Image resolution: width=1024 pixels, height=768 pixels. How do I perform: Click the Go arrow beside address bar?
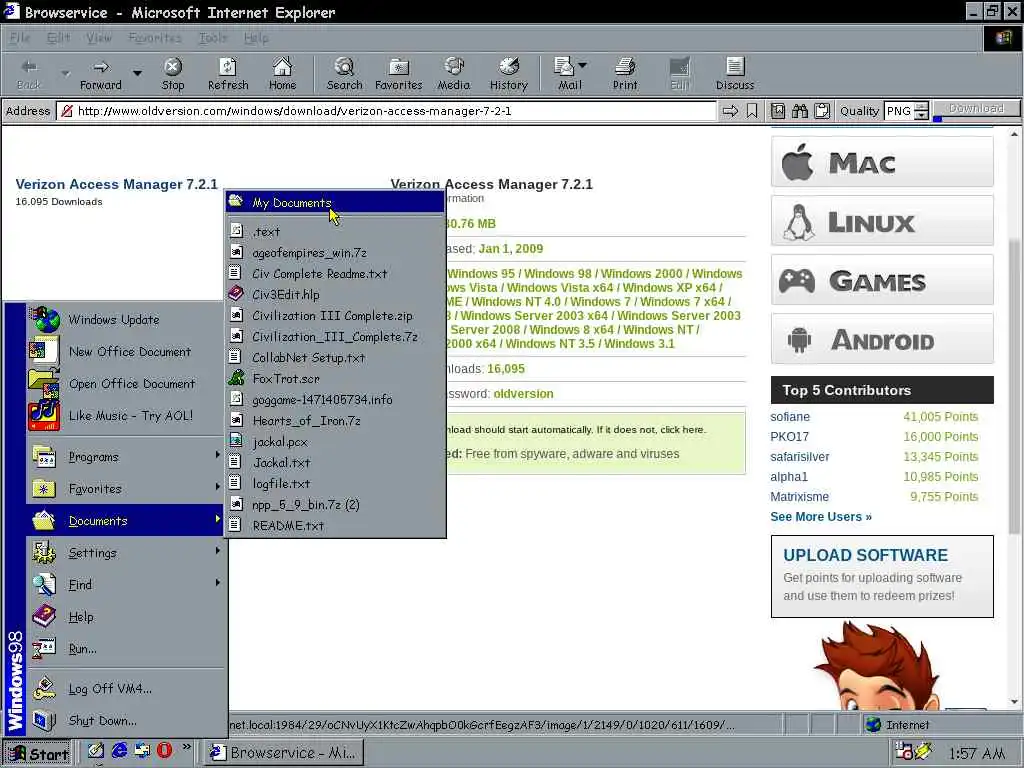tap(730, 111)
